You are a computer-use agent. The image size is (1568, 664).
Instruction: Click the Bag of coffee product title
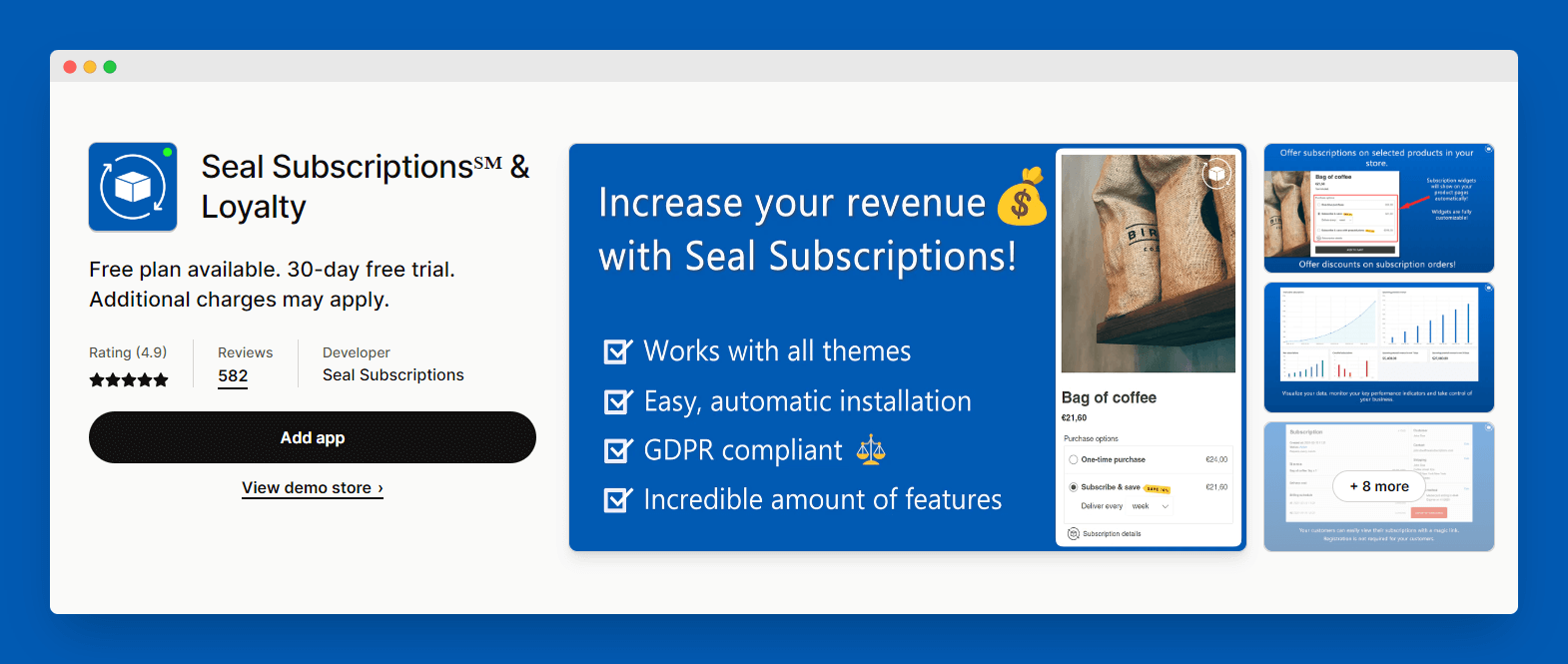coord(1109,397)
